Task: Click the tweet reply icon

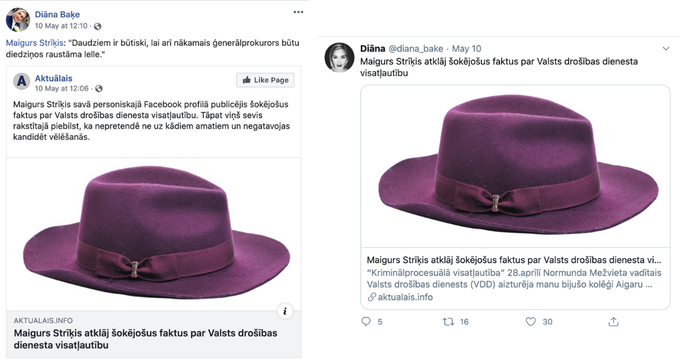Action: (366, 322)
